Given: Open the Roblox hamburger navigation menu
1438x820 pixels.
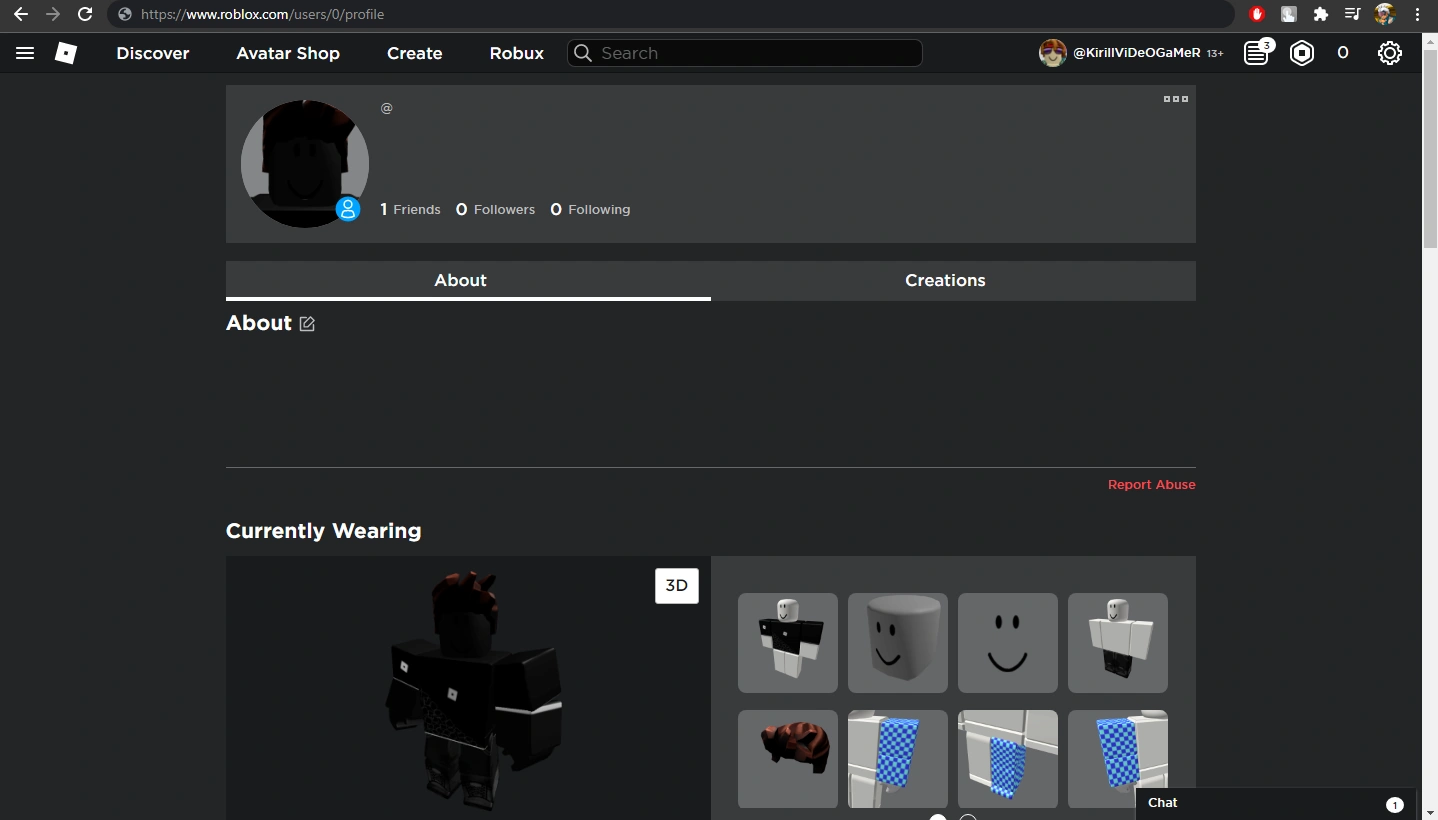Looking at the screenshot, I should coord(25,53).
